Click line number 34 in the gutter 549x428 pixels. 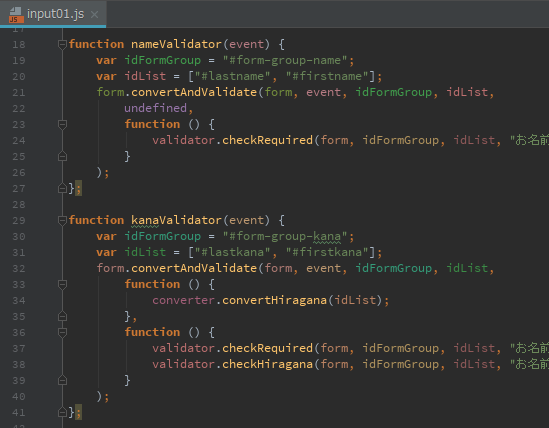[19, 301]
